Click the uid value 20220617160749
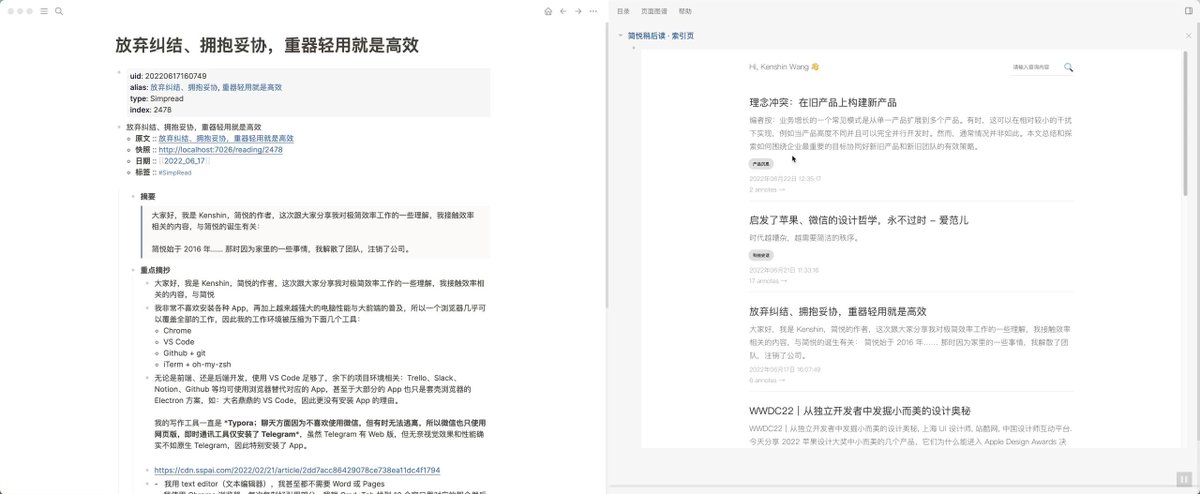 pyautogui.click(x=176, y=76)
